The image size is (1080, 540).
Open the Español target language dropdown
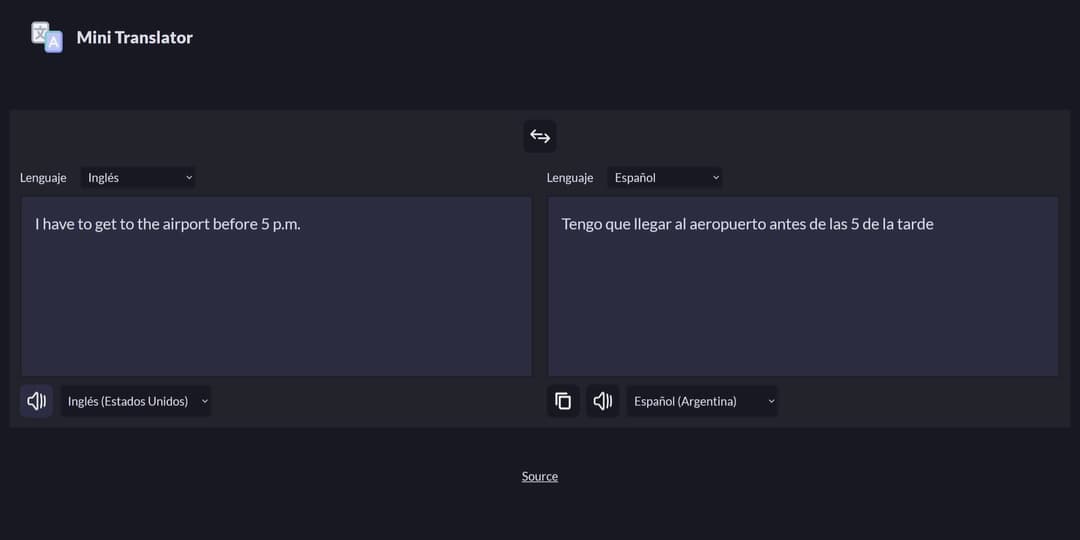(665, 178)
